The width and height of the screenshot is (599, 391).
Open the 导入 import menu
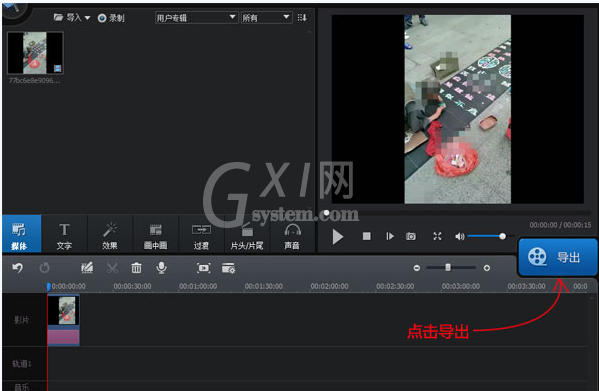[72, 18]
